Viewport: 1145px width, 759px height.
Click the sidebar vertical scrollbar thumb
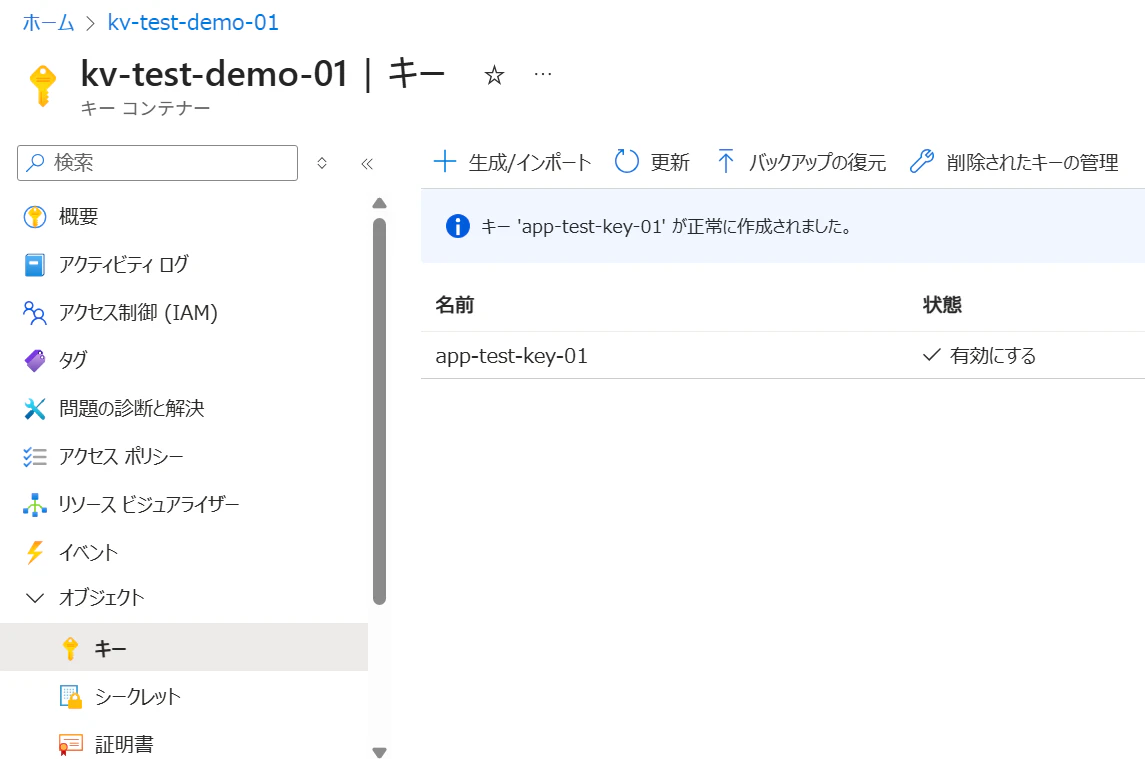click(379, 412)
